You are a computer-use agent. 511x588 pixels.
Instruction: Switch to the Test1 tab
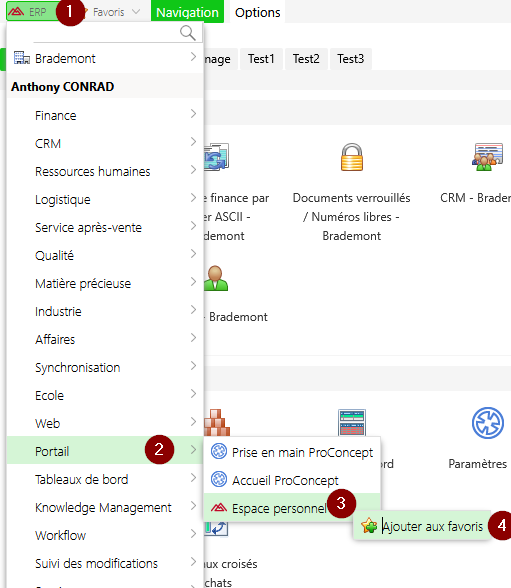coord(261,59)
